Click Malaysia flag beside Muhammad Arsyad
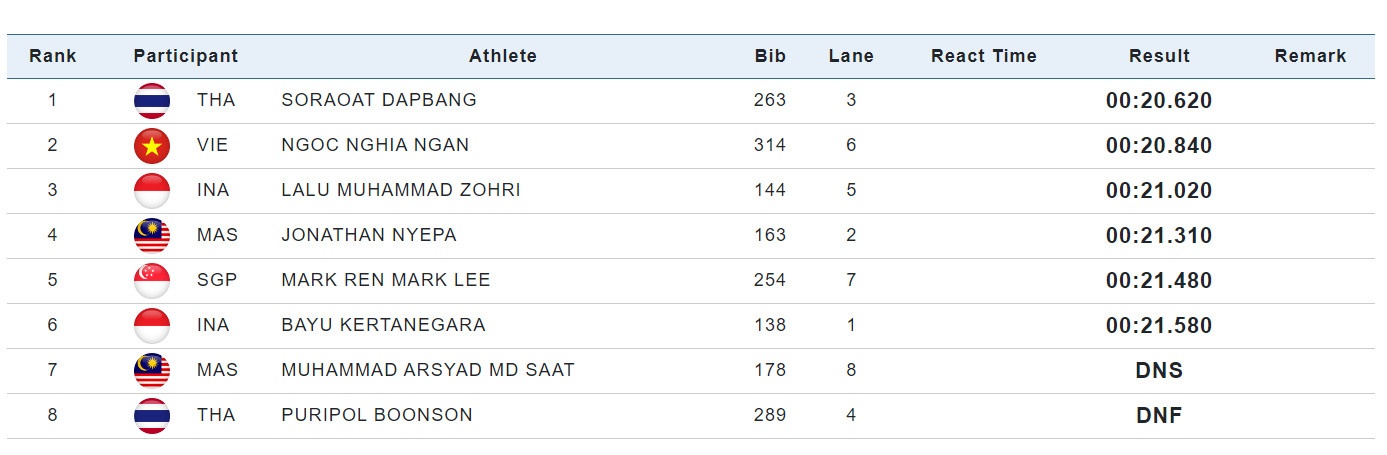This screenshot has width=1387, height=455. (152, 371)
